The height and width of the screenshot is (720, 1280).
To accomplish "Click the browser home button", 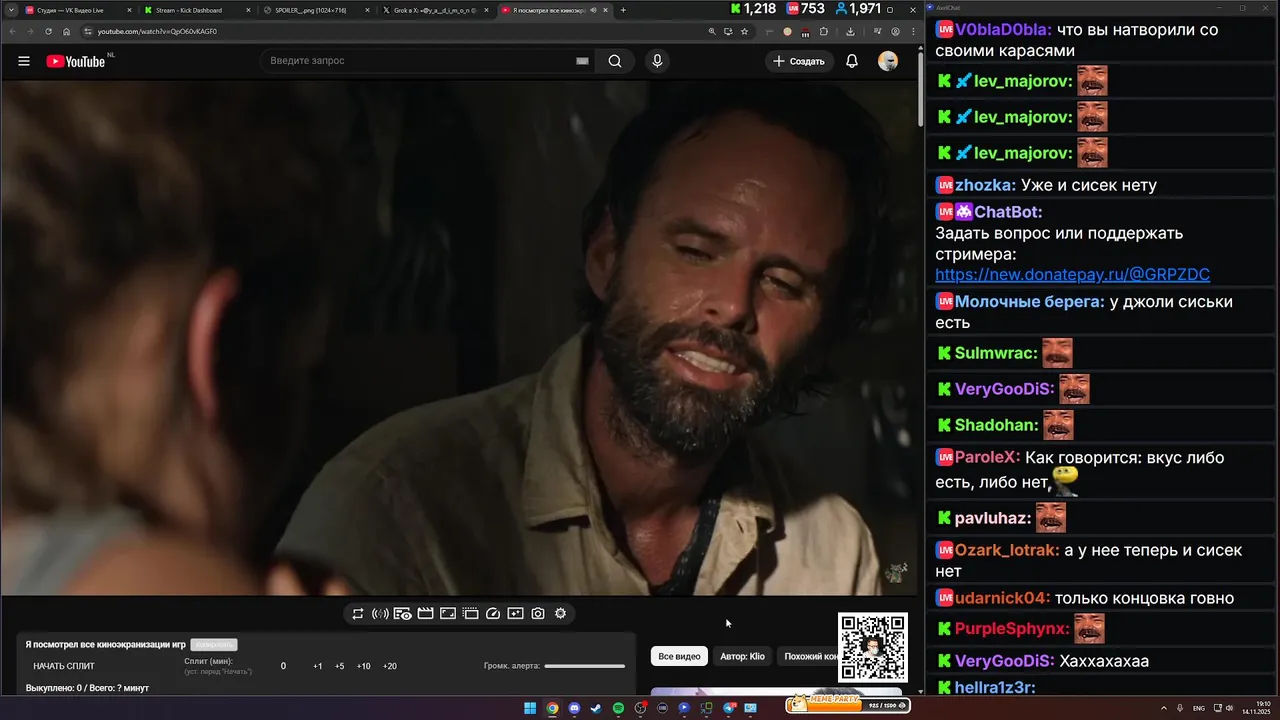I will [x=67, y=31].
